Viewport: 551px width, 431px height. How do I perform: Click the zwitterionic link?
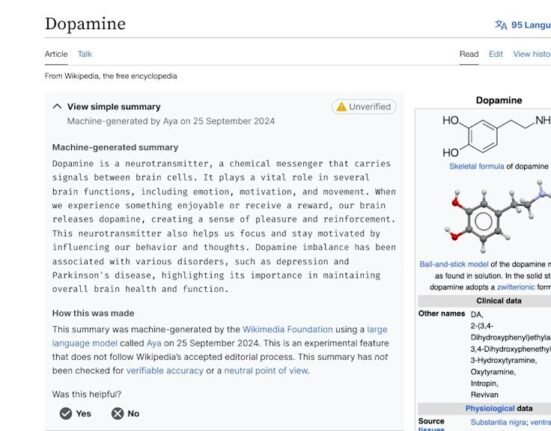tap(516, 287)
